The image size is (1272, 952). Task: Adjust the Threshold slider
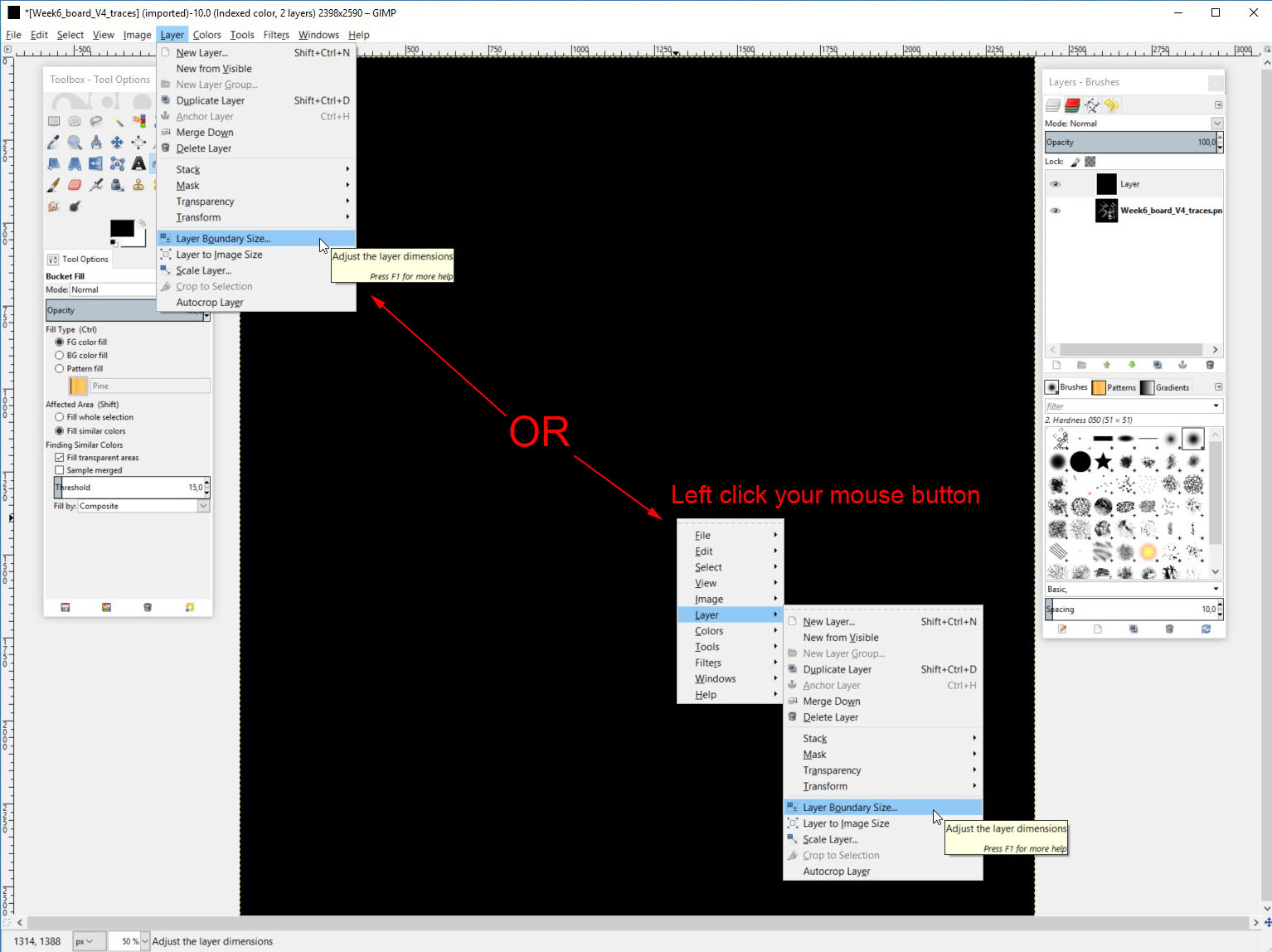click(129, 488)
